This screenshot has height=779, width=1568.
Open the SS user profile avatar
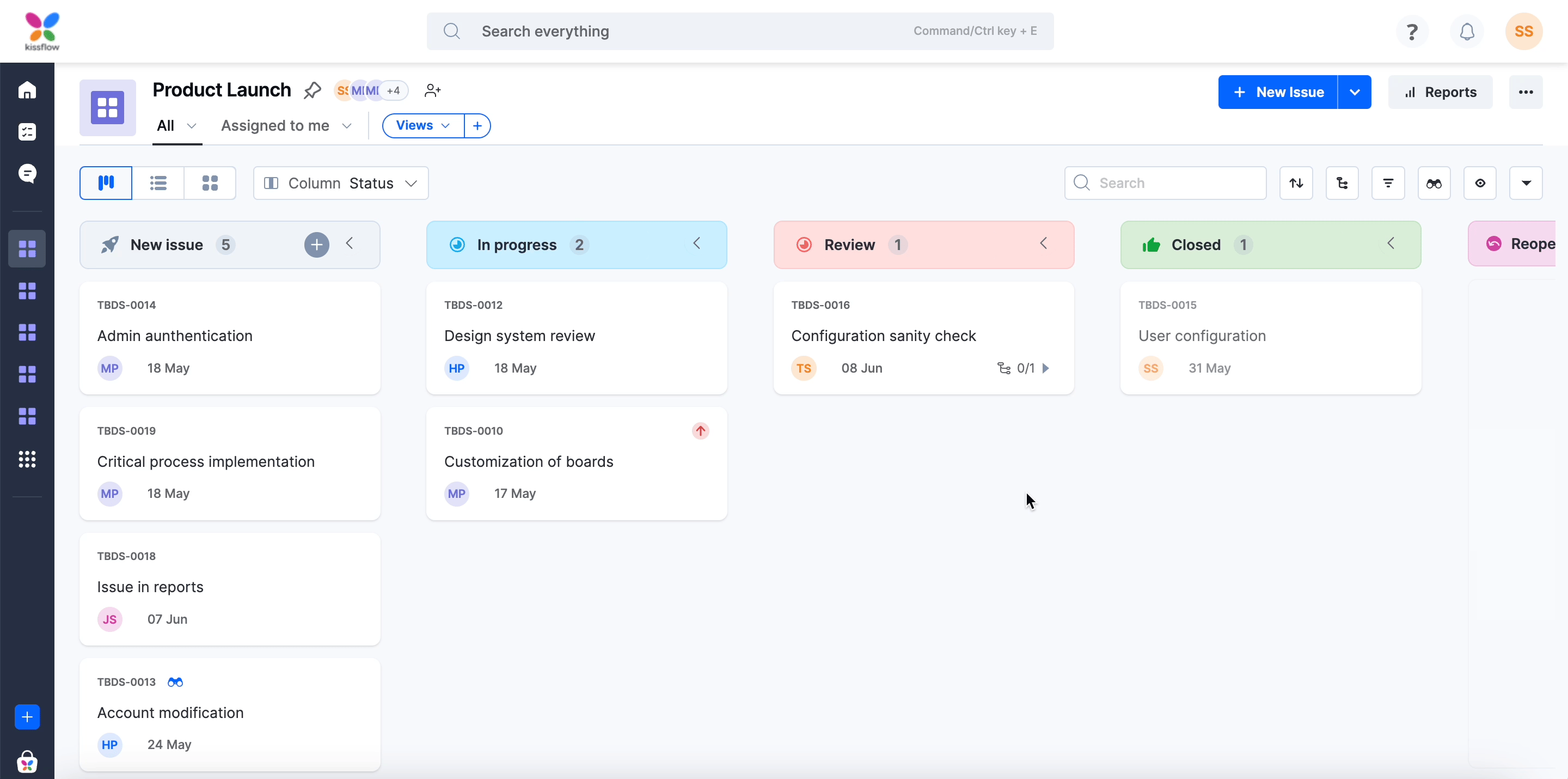[1523, 31]
